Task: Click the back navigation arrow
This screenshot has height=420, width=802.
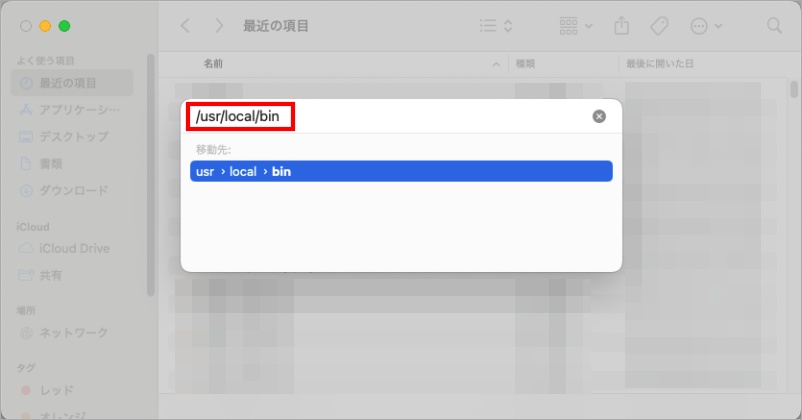Action: click(x=185, y=25)
